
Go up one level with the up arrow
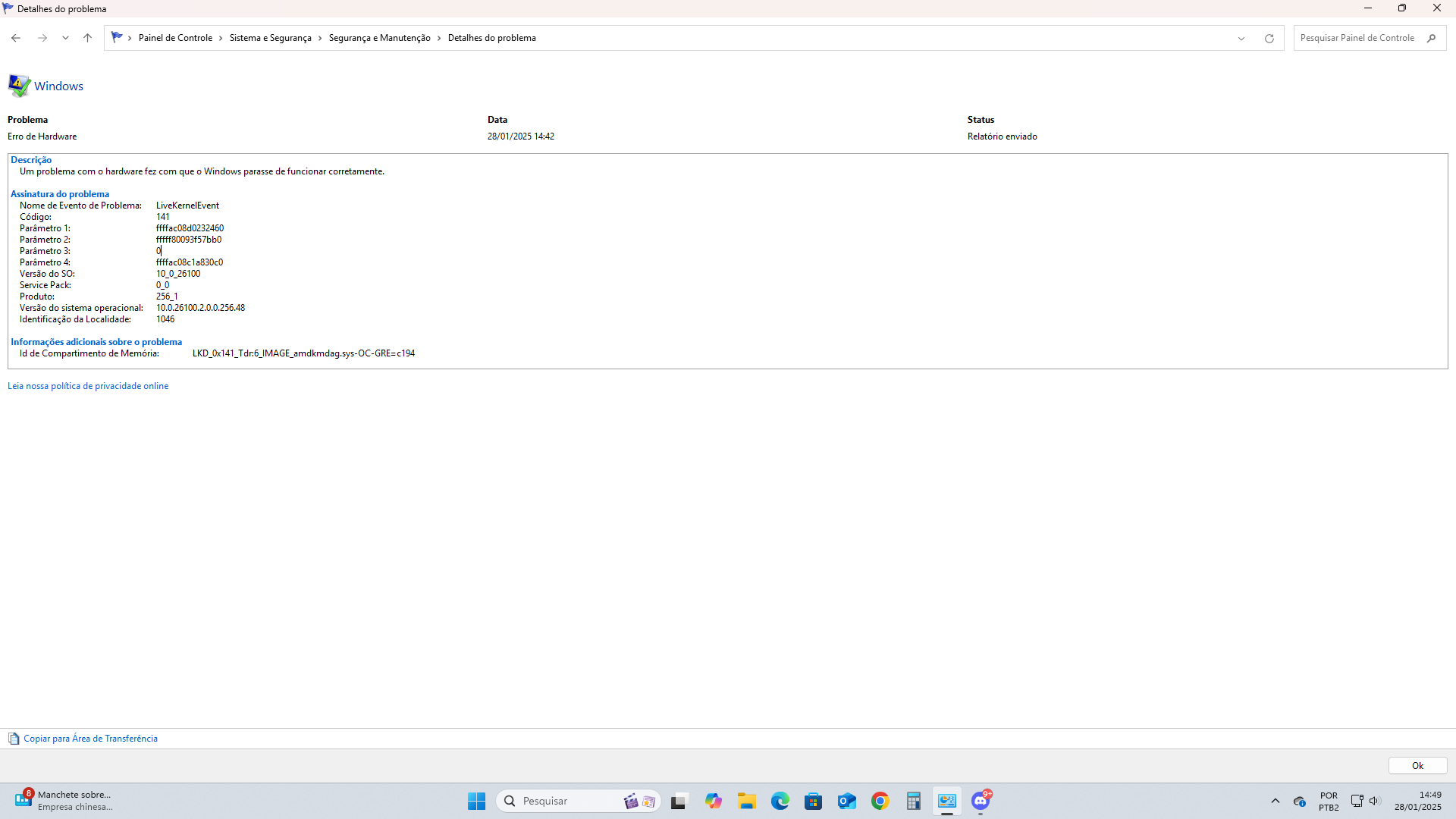(x=87, y=38)
